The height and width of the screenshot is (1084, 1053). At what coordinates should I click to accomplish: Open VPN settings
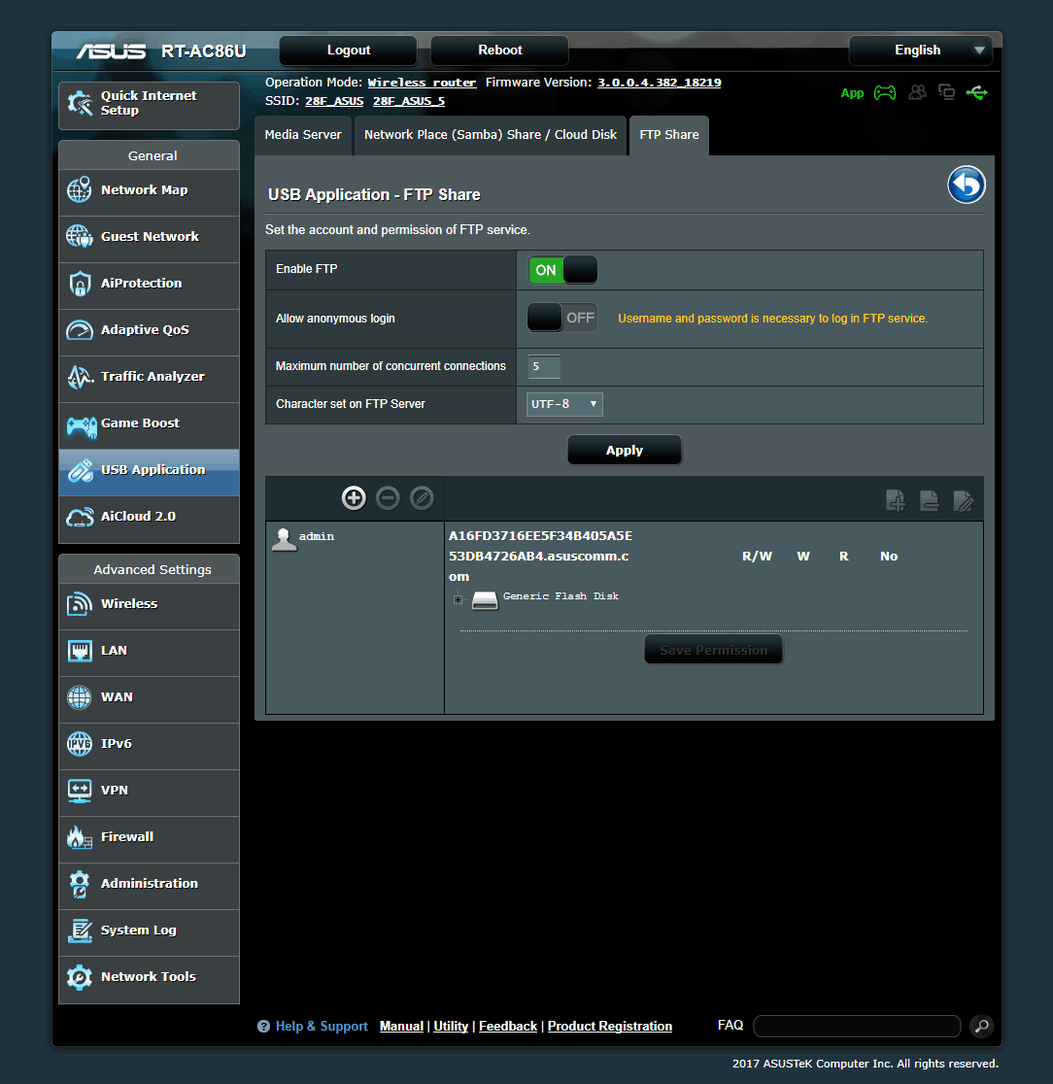(x=149, y=791)
